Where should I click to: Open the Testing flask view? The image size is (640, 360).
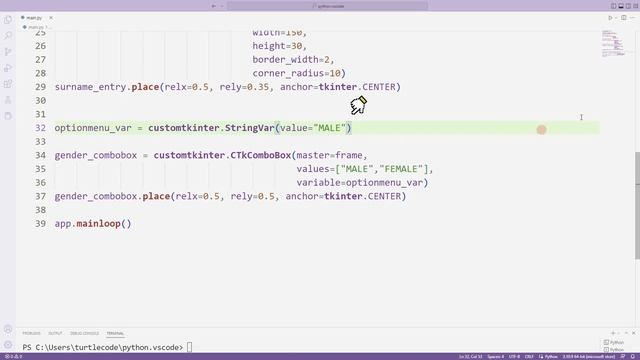coord(8,100)
